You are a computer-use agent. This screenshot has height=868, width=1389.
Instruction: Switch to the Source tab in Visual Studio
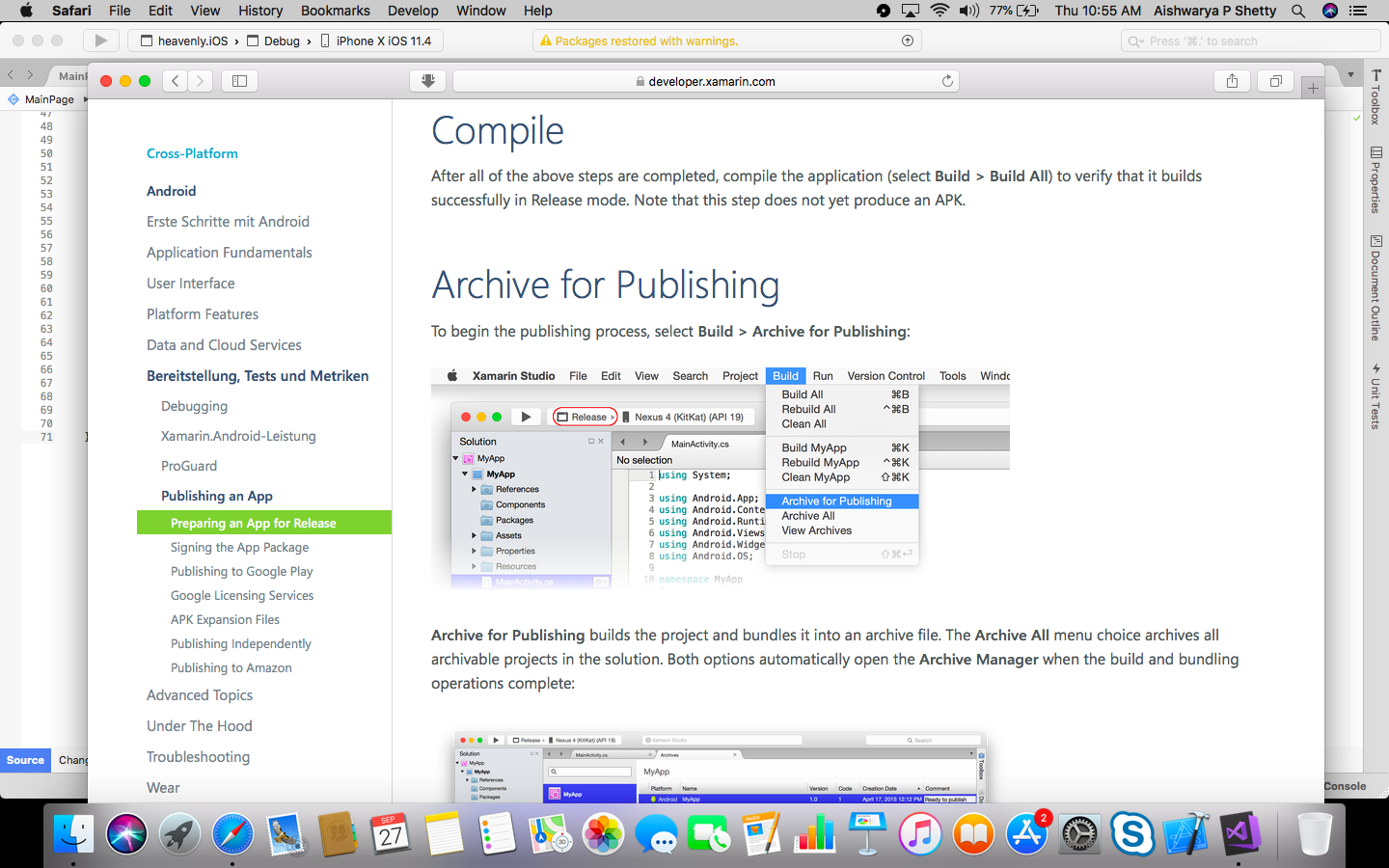(x=25, y=760)
